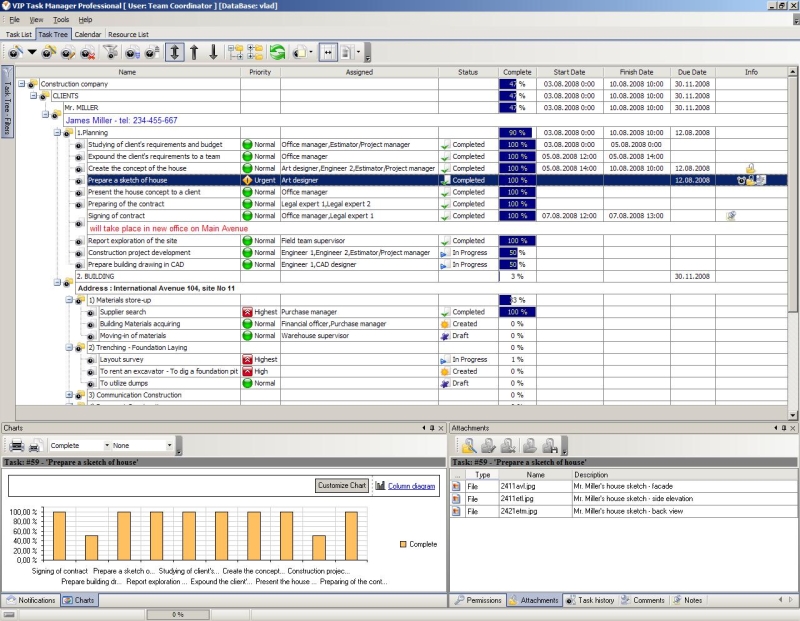Click the green refresh icon
This screenshot has width=800, height=621.
click(277, 52)
